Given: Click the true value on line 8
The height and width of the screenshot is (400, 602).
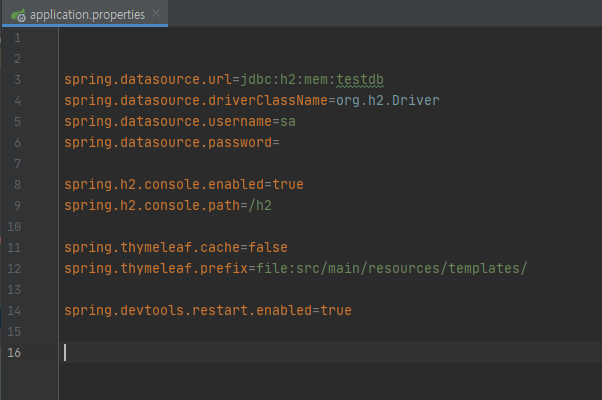Looking at the screenshot, I should pyautogui.click(x=288, y=185).
